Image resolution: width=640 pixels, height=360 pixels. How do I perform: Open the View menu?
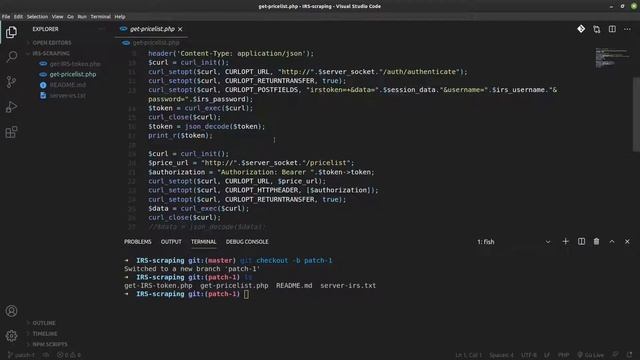[57, 17]
